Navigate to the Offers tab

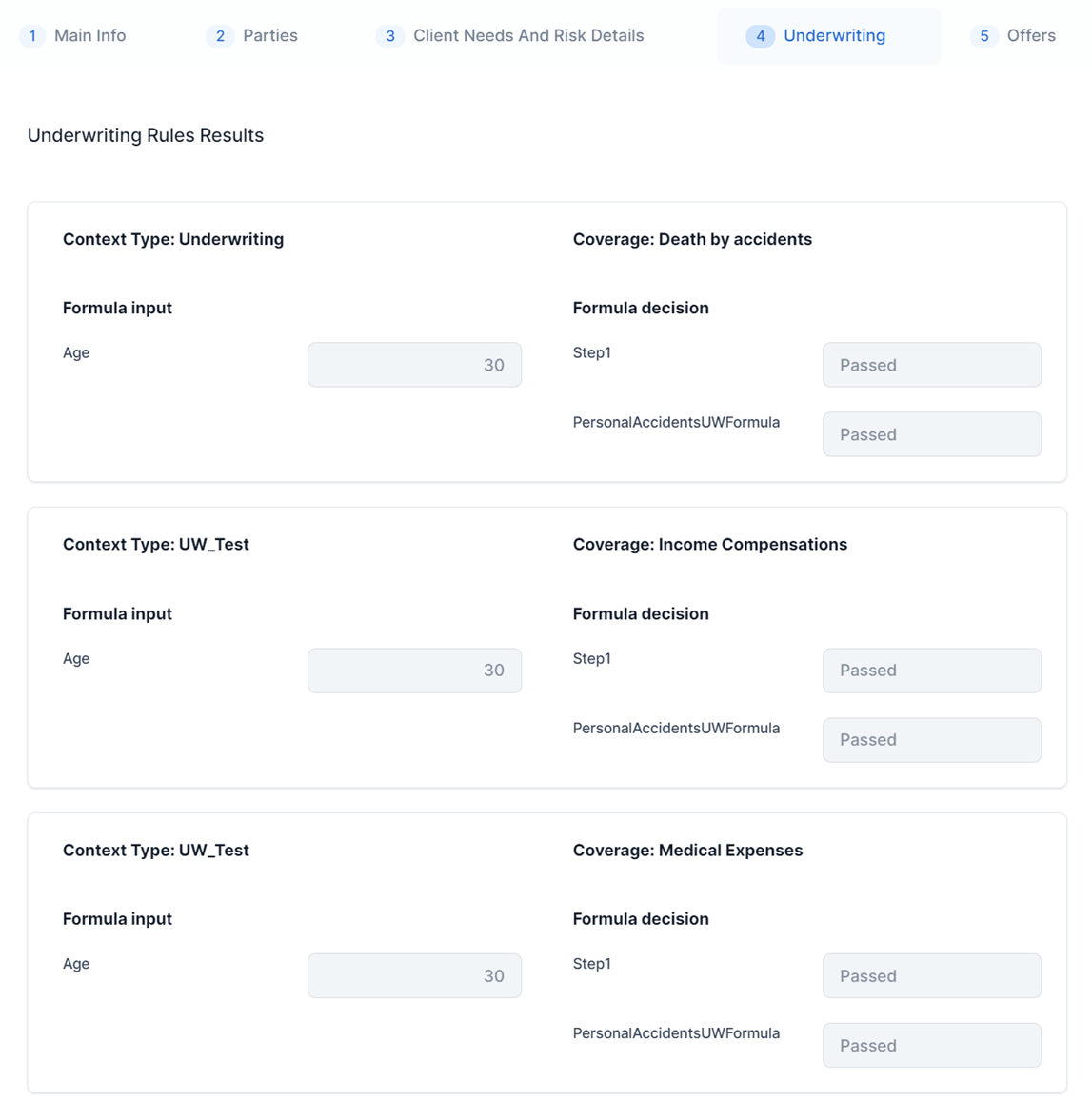click(1030, 36)
